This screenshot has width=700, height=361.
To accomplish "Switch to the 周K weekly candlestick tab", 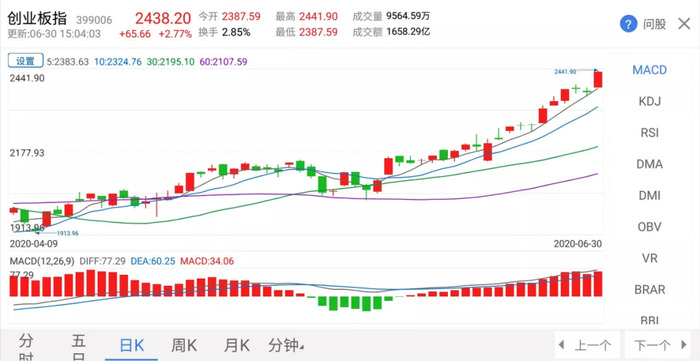I will 184,346.
